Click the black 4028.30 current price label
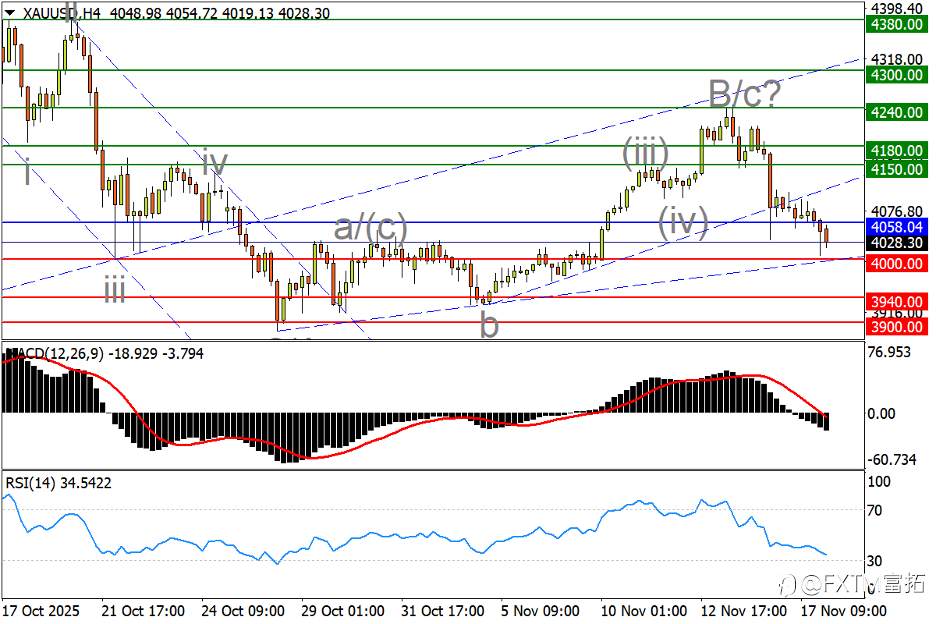The width and height of the screenshot is (936, 624). [897, 242]
